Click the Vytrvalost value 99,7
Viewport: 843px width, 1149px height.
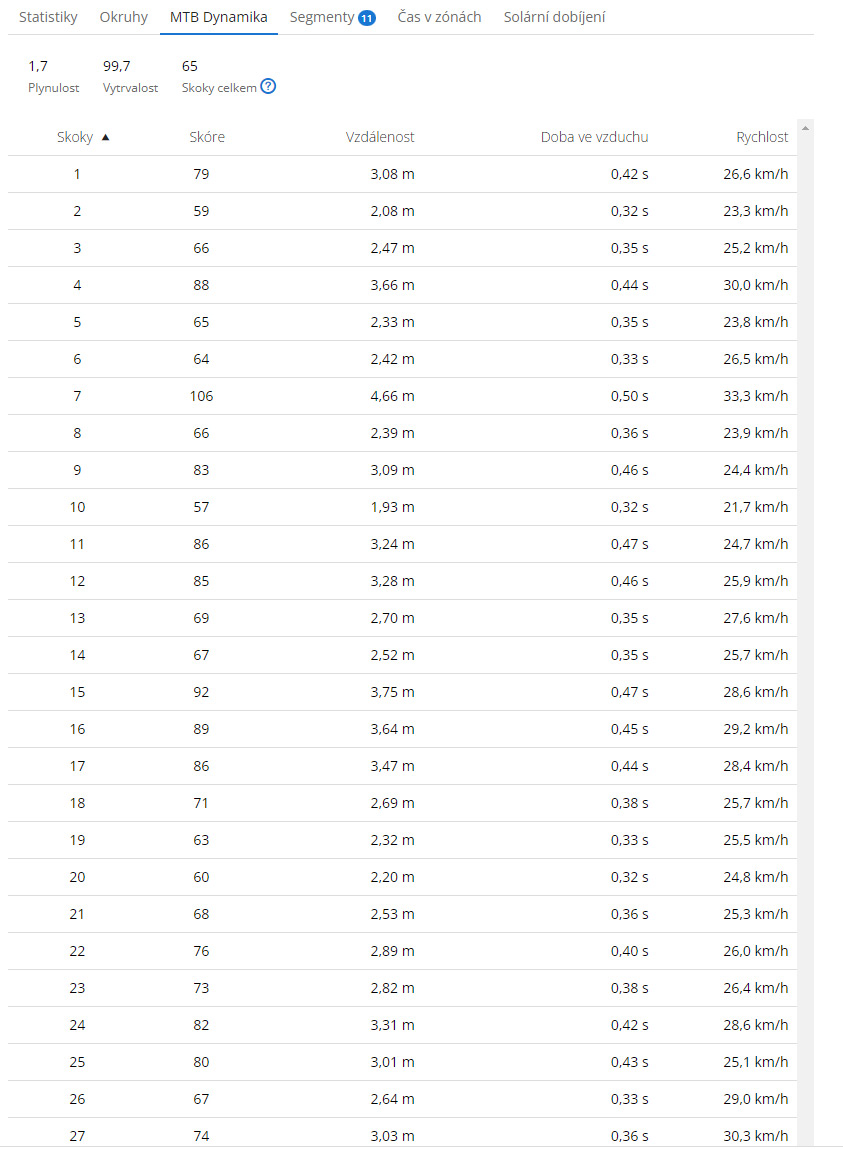pyautogui.click(x=117, y=66)
